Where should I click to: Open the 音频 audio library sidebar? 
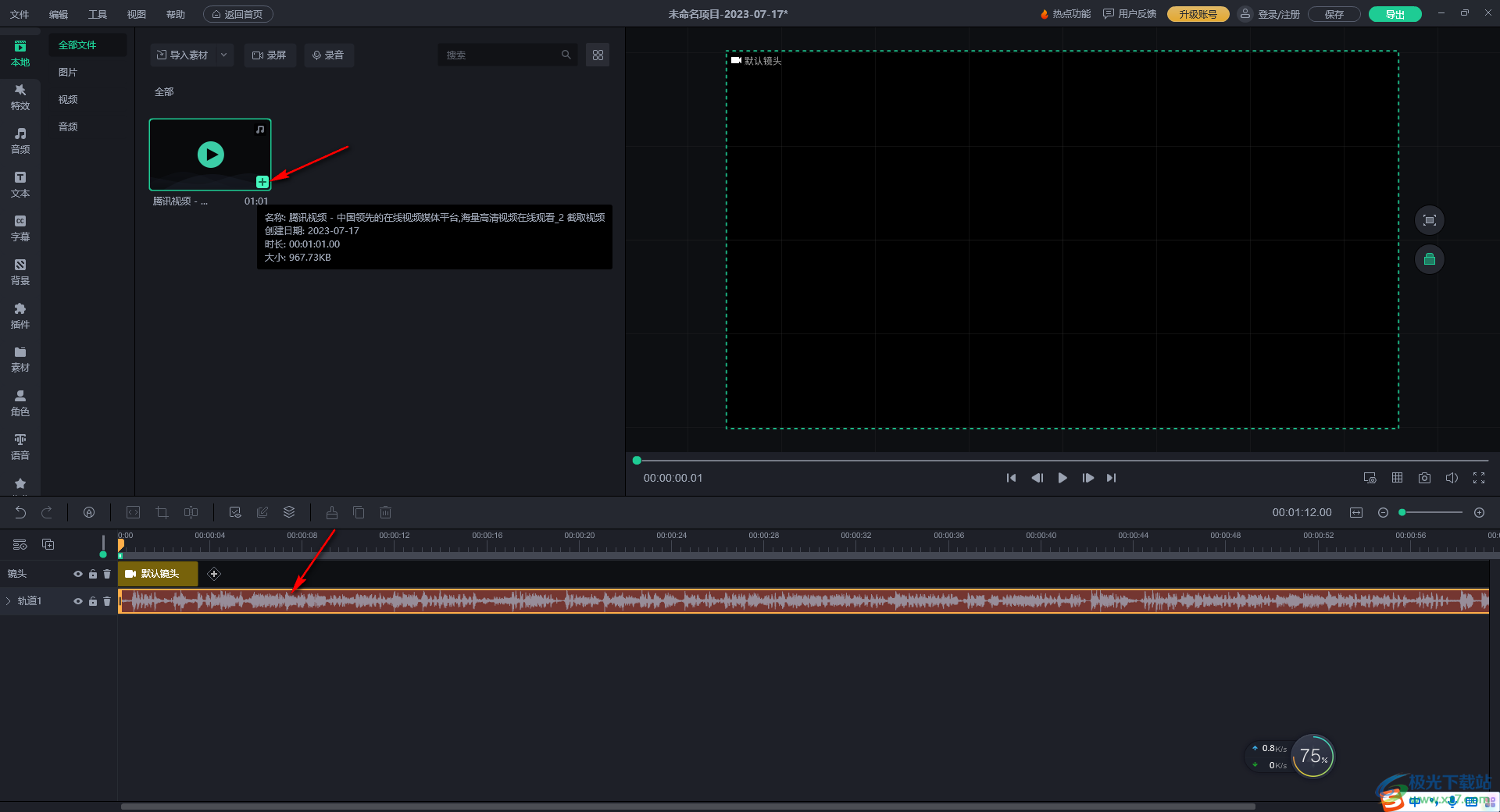pyautogui.click(x=20, y=141)
